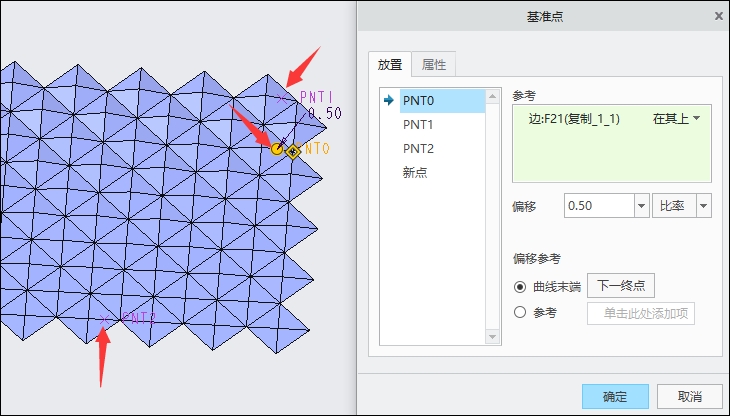Click the 比率 offset type box

pos(674,206)
